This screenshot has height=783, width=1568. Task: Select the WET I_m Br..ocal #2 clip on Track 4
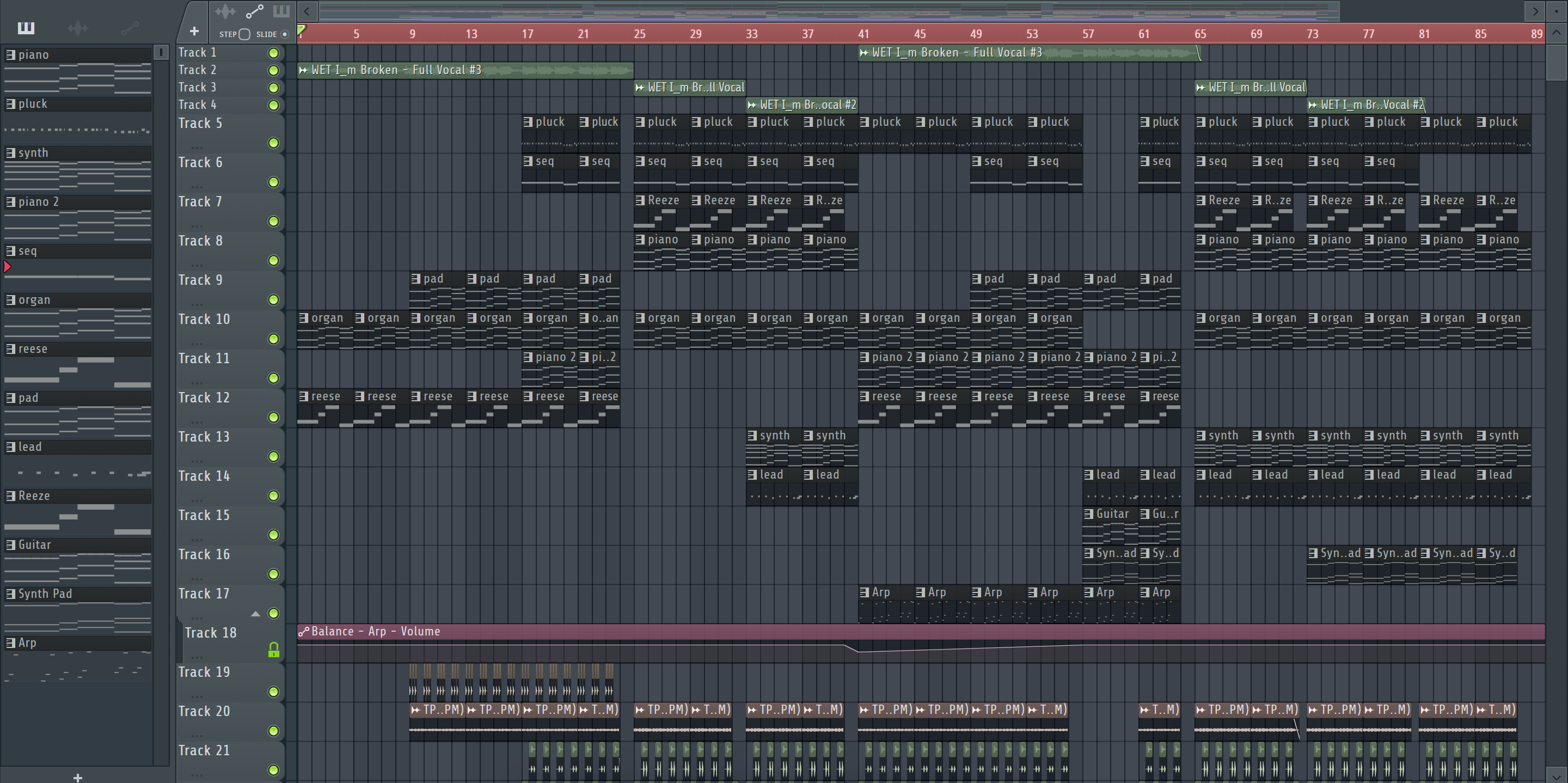pyautogui.click(x=801, y=105)
